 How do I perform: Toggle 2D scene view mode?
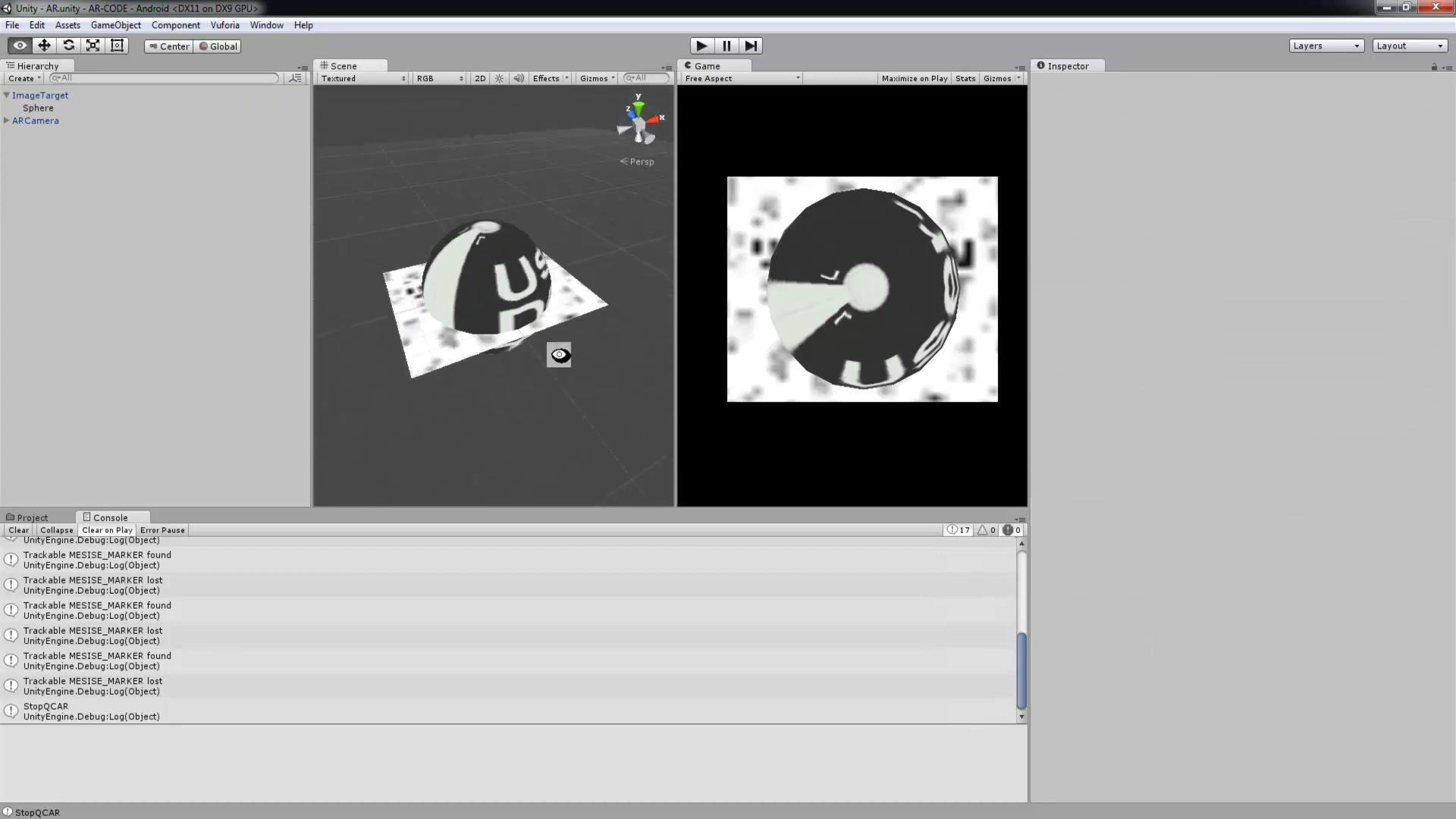(480, 78)
